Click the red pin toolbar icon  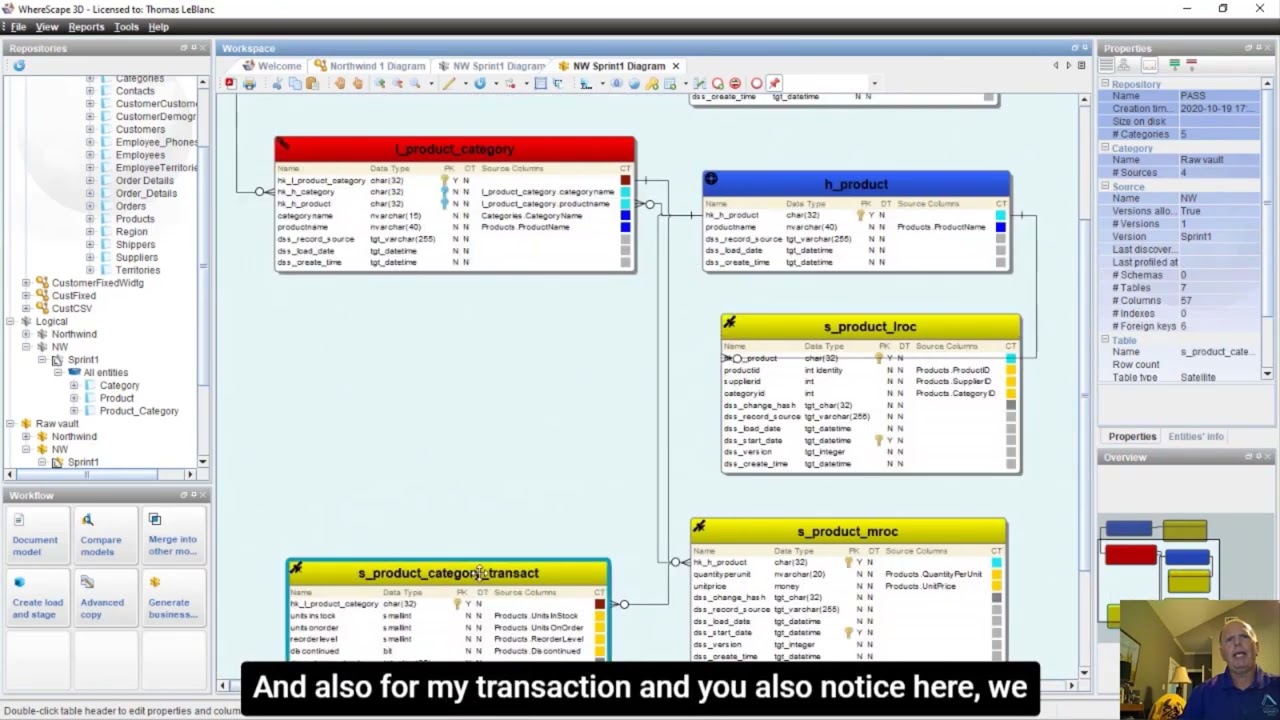(774, 84)
